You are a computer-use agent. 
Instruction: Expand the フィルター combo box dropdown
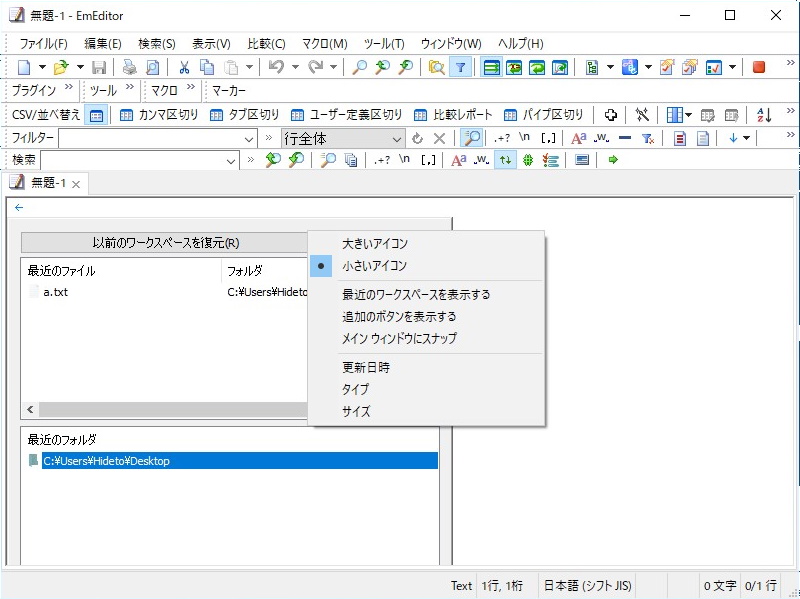248,139
